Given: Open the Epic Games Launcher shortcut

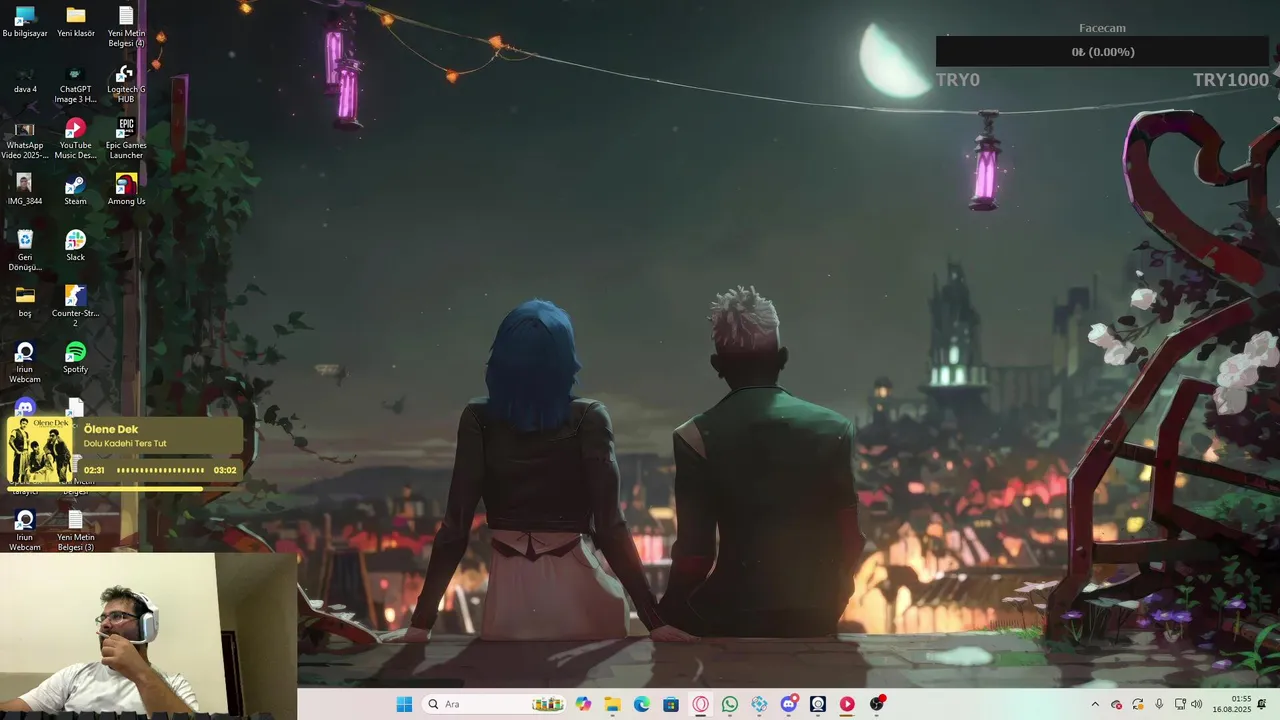Looking at the screenshot, I should coord(126,140).
